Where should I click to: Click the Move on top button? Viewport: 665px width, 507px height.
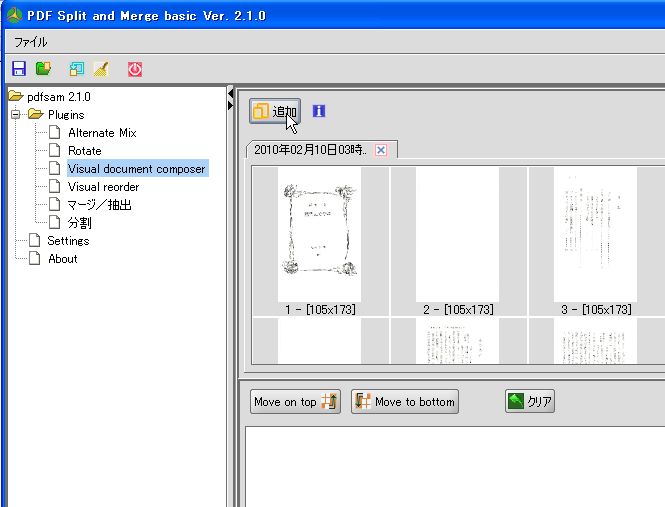tap(295, 401)
